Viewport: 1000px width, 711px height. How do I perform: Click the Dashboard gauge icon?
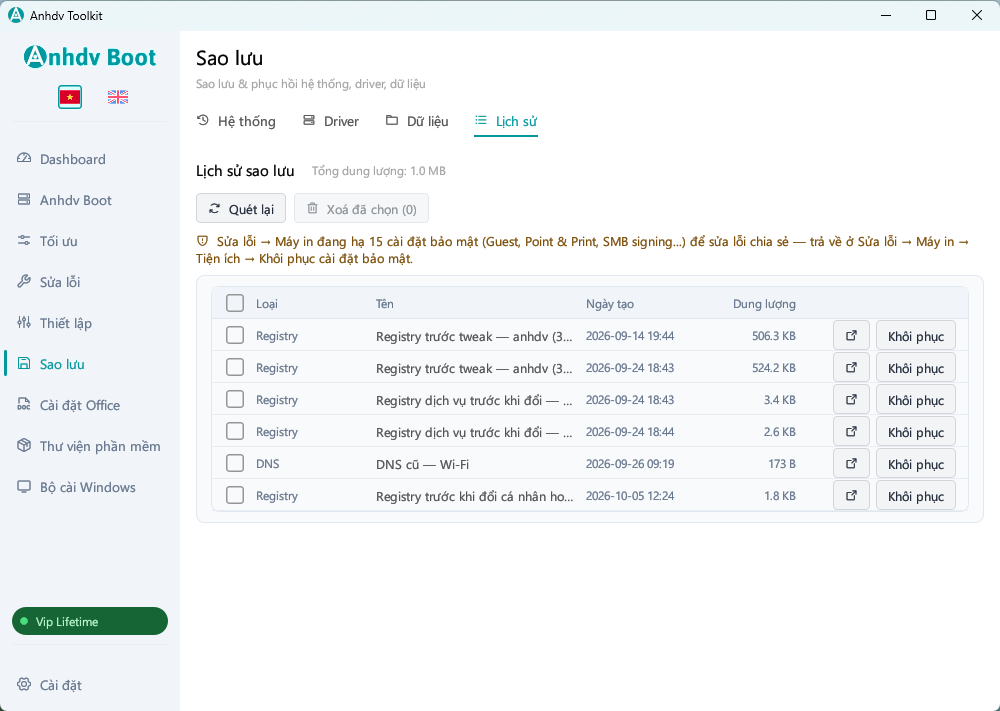point(24,159)
